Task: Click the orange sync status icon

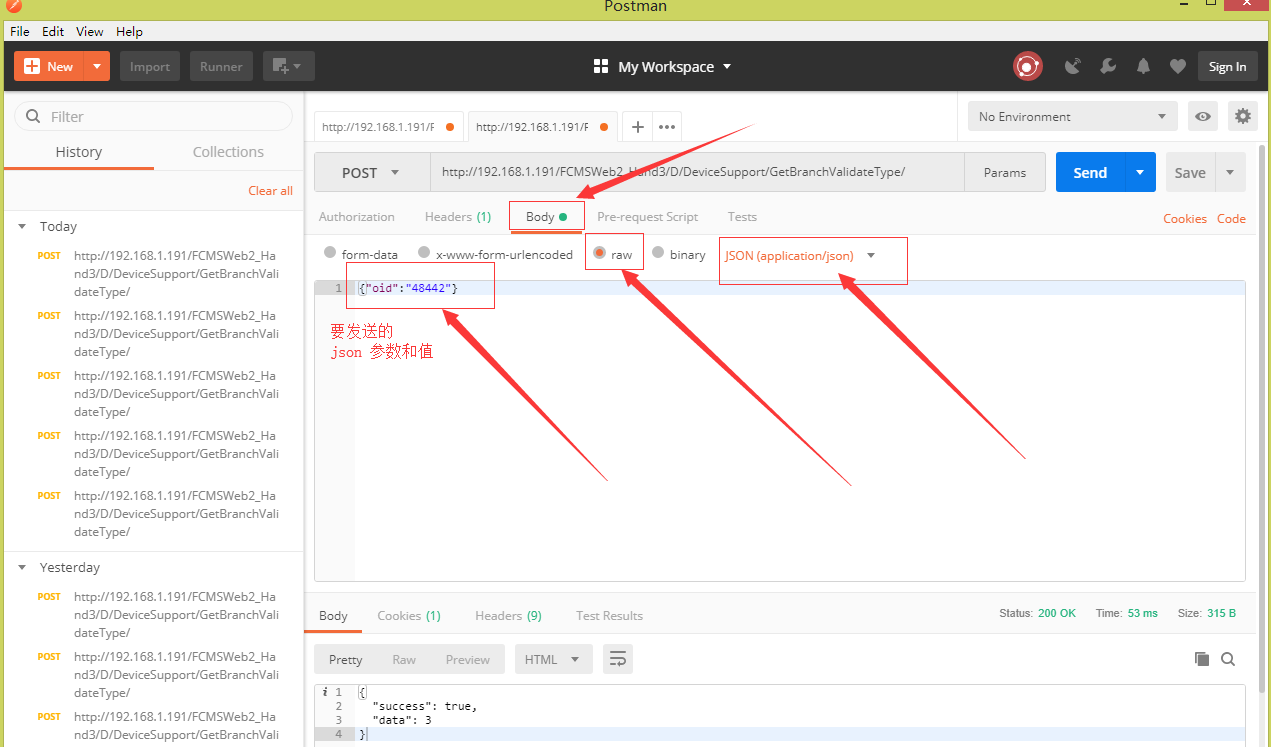Action: [x=1028, y=67]
